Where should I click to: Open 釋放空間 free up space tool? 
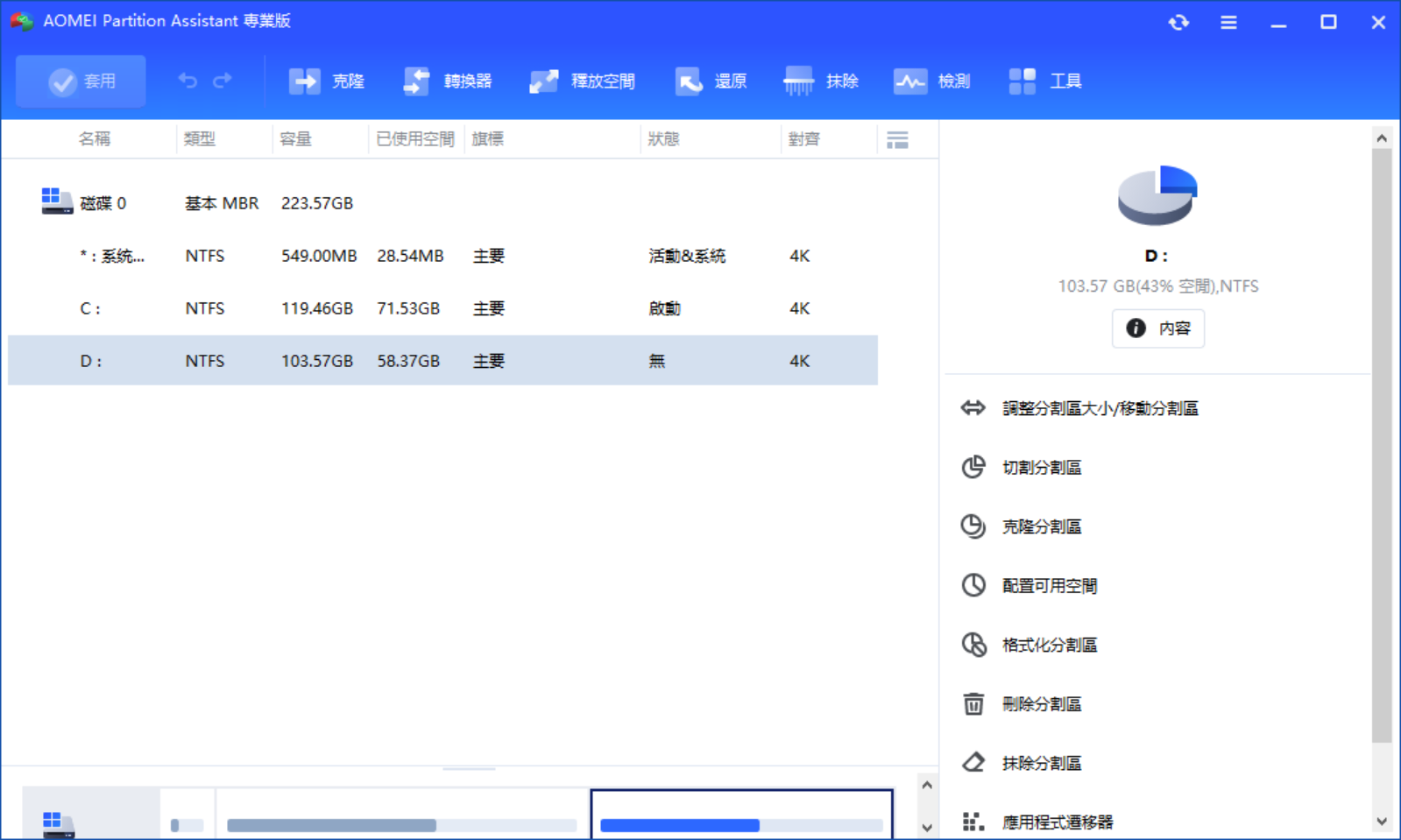click(582, 81)
